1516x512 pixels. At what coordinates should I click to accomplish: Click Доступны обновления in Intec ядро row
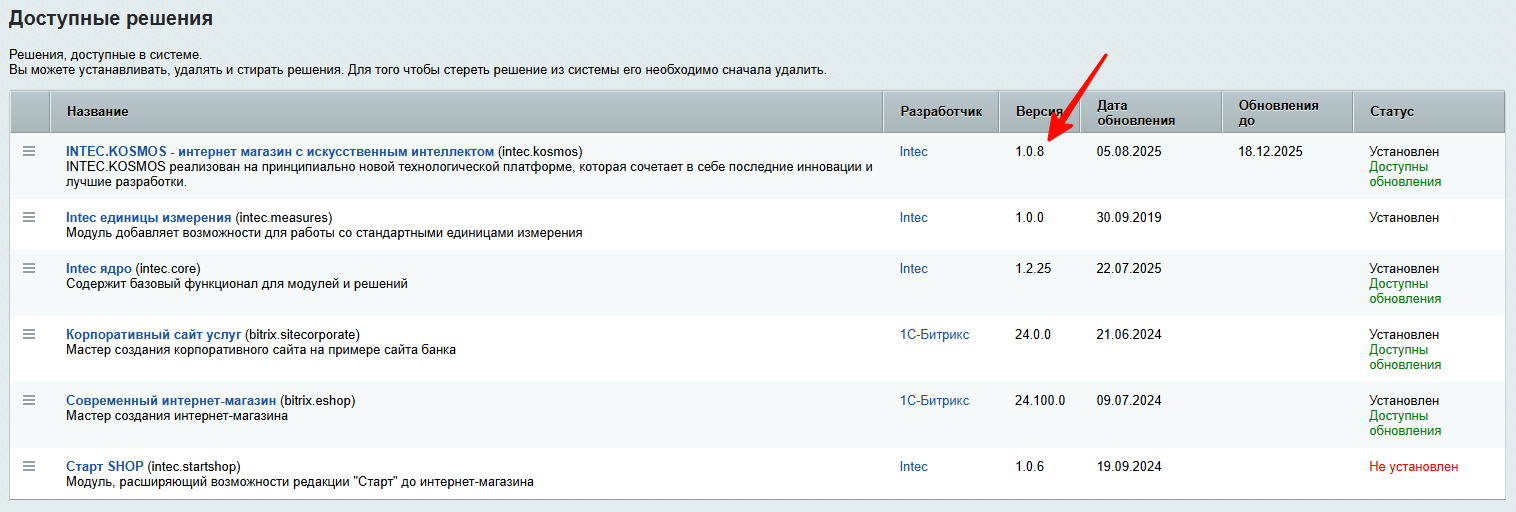coord(1405,291)
